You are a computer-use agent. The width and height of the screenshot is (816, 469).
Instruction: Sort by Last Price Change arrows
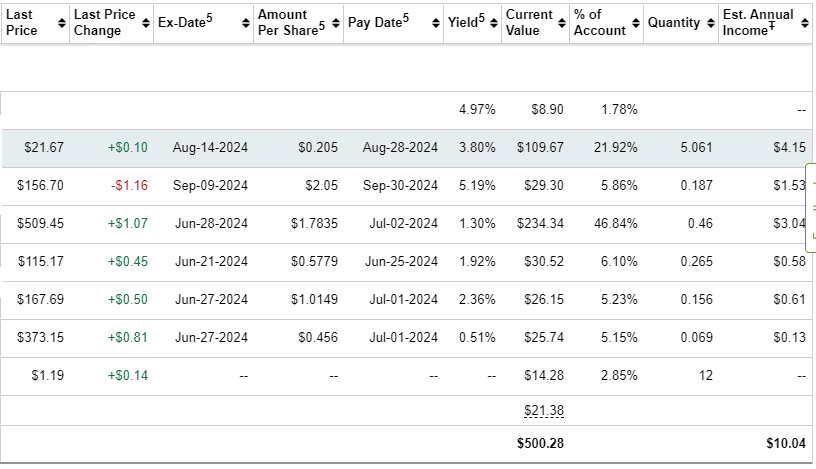point(148,23)
